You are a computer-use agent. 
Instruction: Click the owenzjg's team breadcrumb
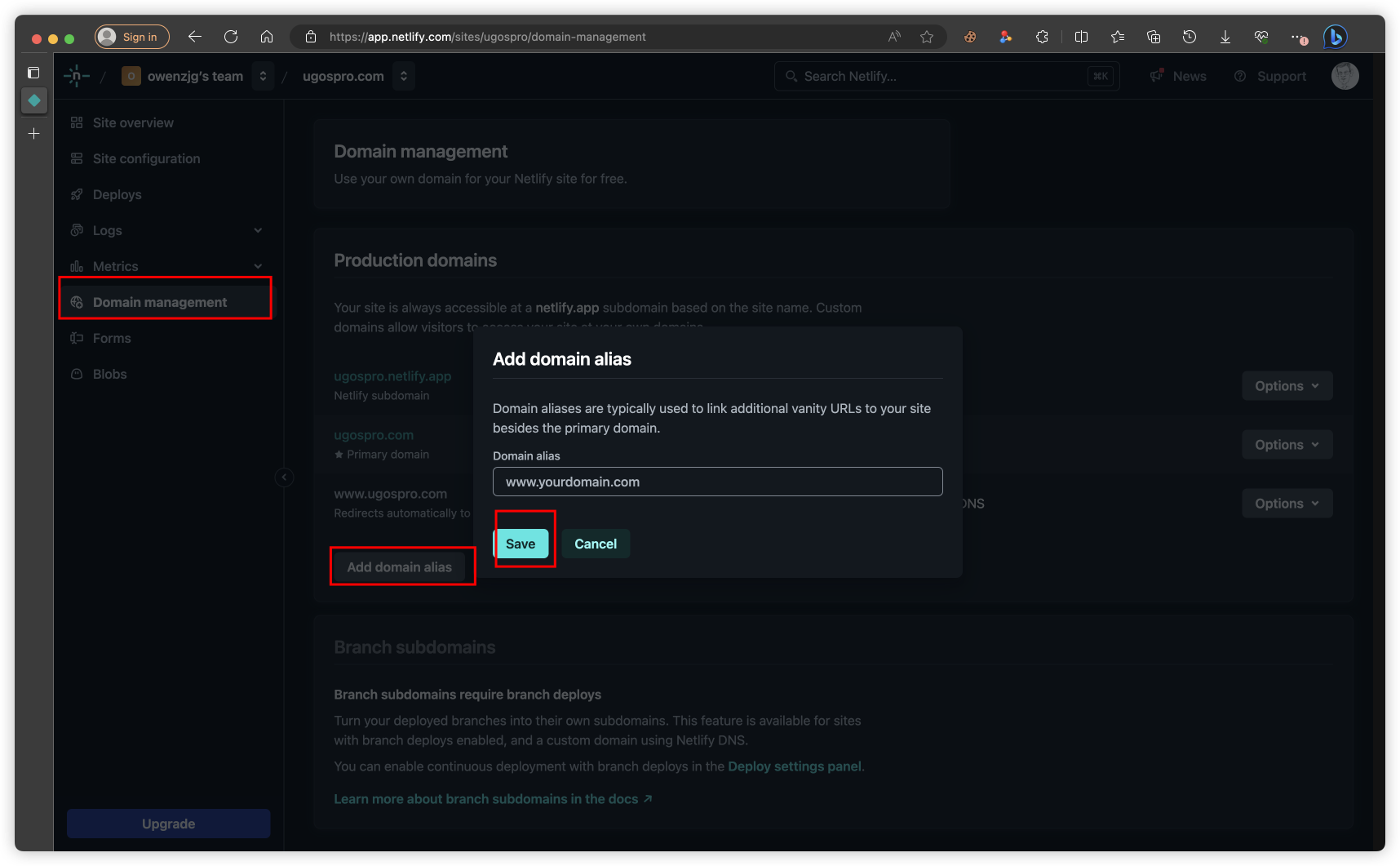tap(195, 76)
